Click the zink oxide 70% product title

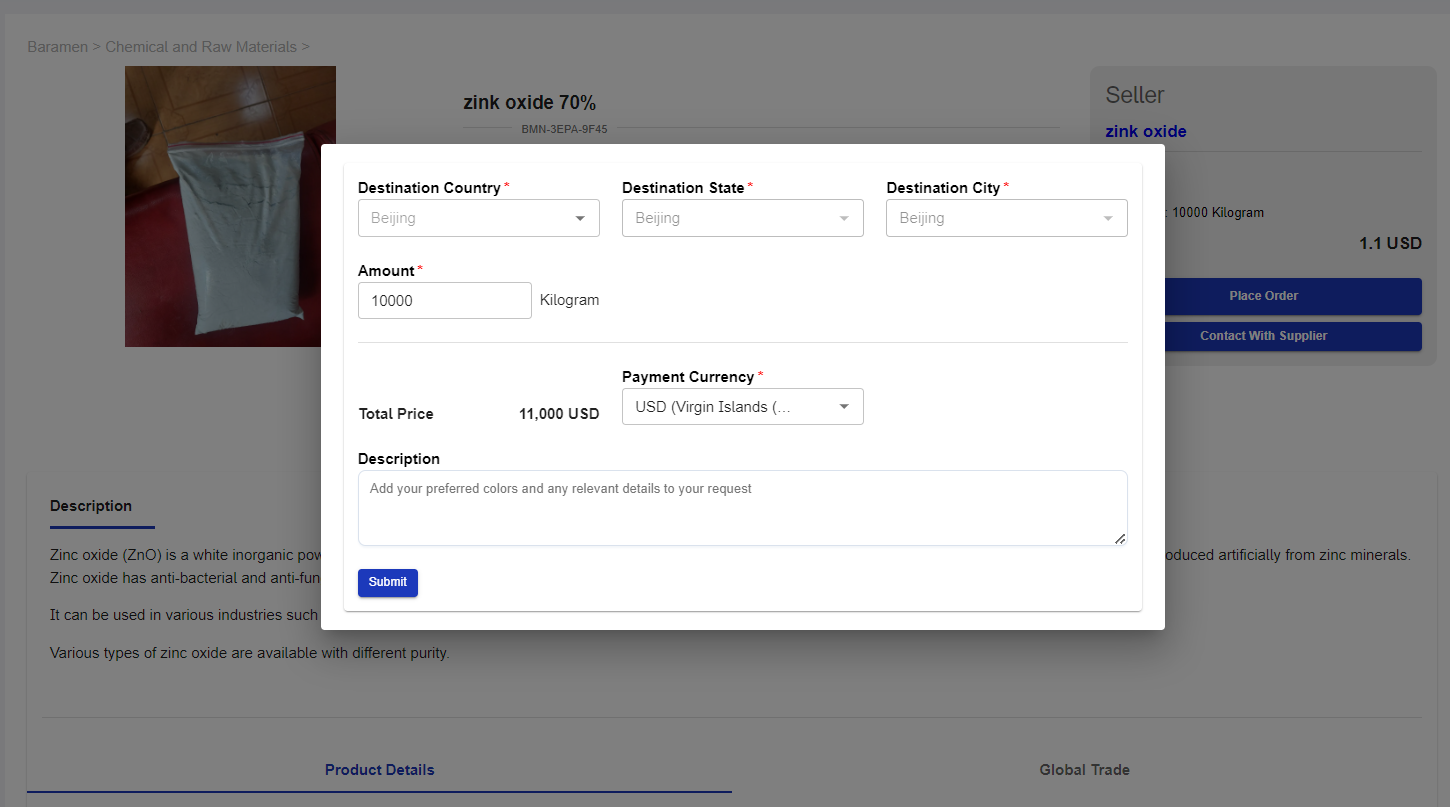coord(529,102)
